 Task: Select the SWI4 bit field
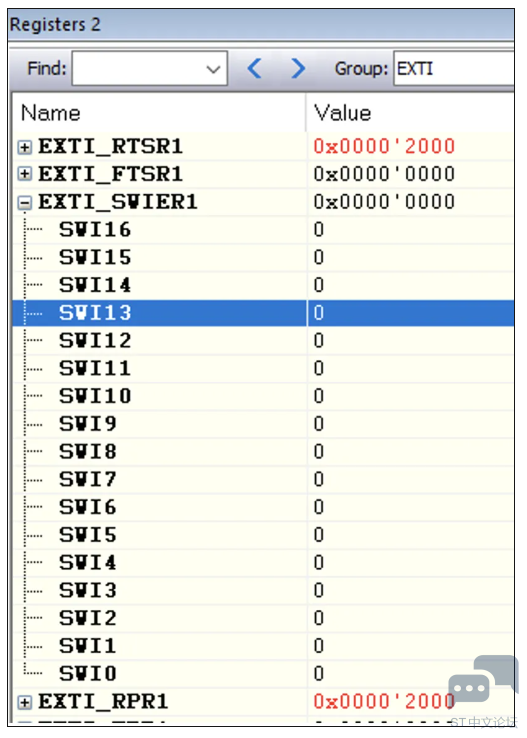[88, 563]
